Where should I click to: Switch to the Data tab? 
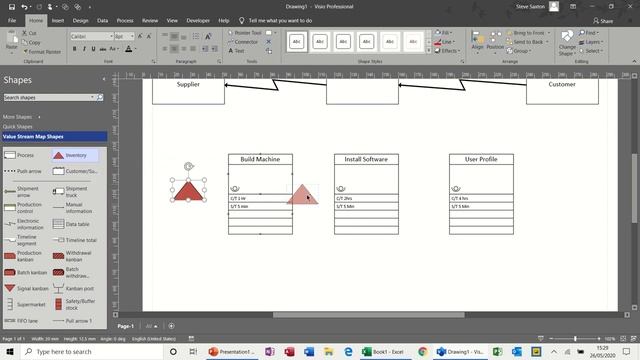click(x=102, y=20)
